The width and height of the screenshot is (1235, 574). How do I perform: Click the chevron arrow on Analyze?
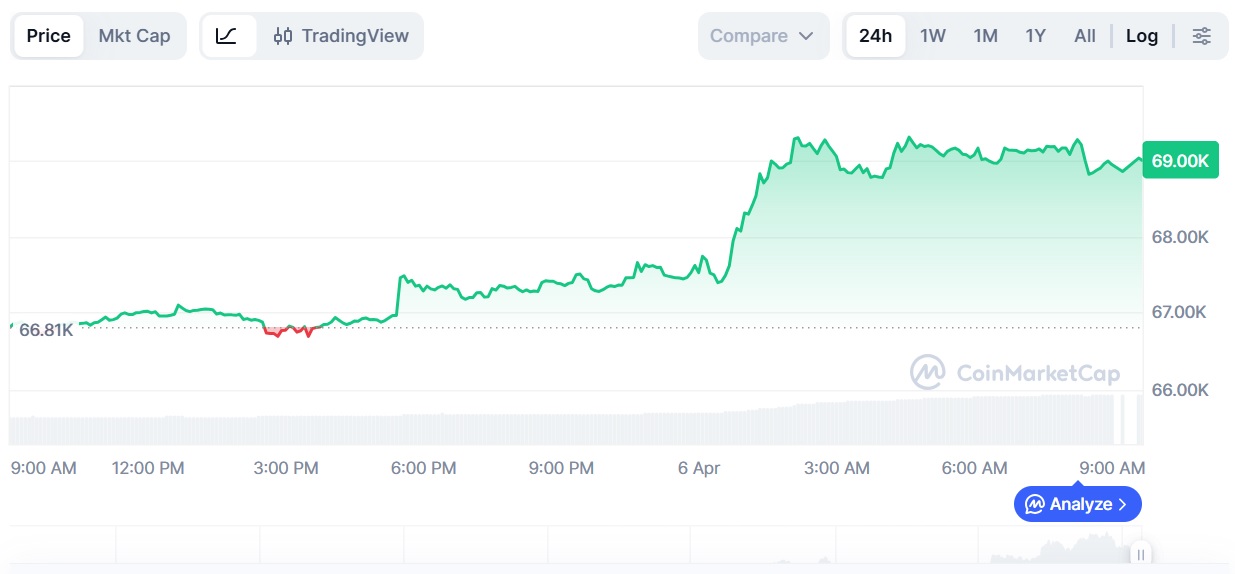pos(1123,504)
